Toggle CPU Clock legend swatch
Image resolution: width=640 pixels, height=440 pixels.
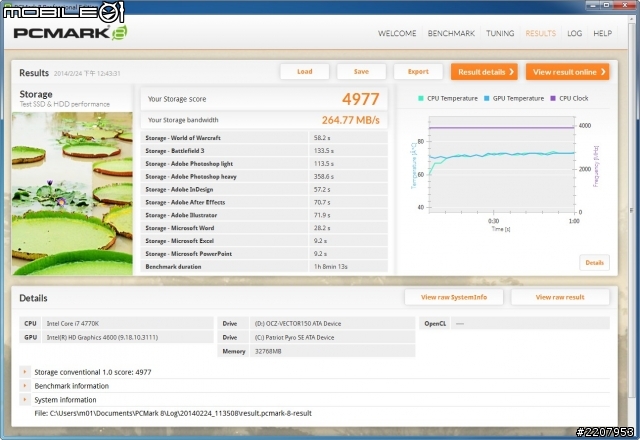pos(553,98)
